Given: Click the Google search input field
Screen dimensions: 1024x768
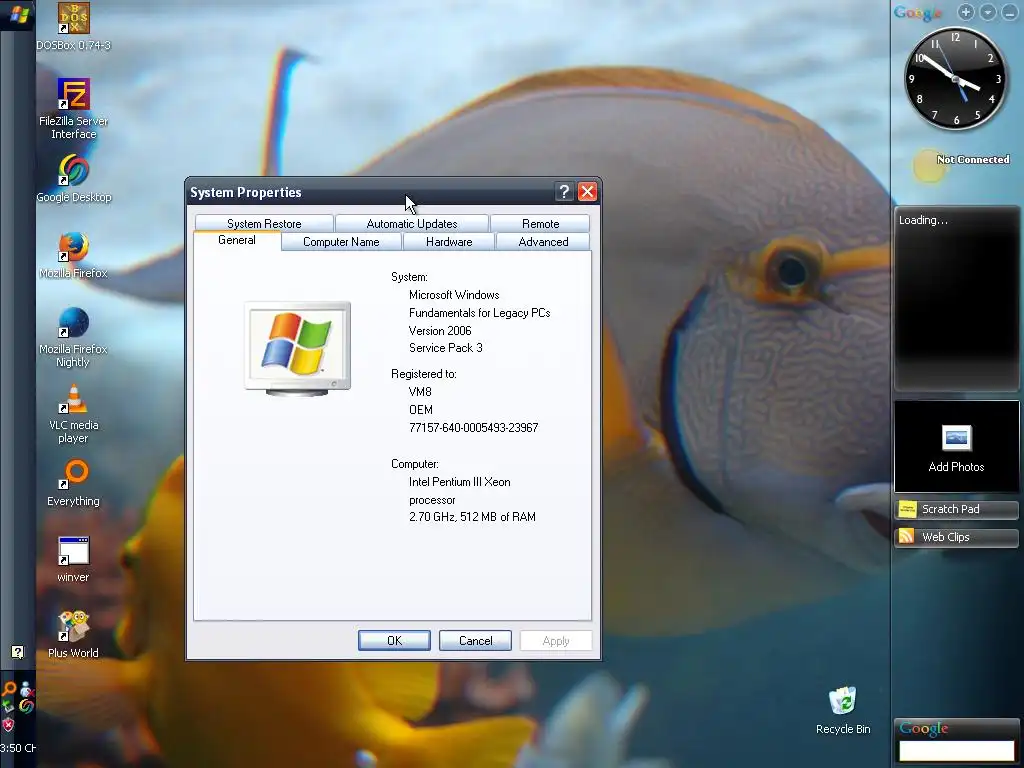Looking at the screenshot, I should (956, 751).
